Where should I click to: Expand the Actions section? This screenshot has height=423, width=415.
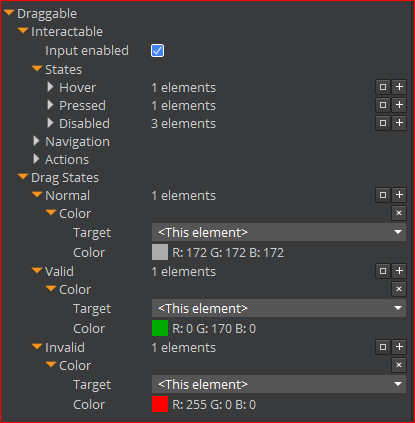pos(36,159)
